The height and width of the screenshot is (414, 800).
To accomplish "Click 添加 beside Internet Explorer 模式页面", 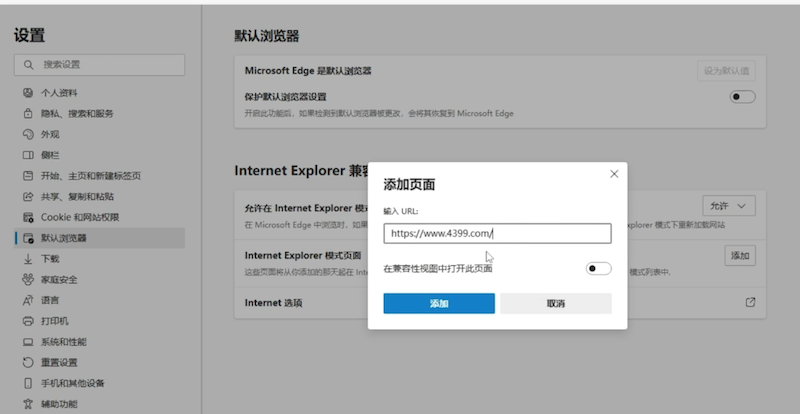I will (x=739, y=256).
